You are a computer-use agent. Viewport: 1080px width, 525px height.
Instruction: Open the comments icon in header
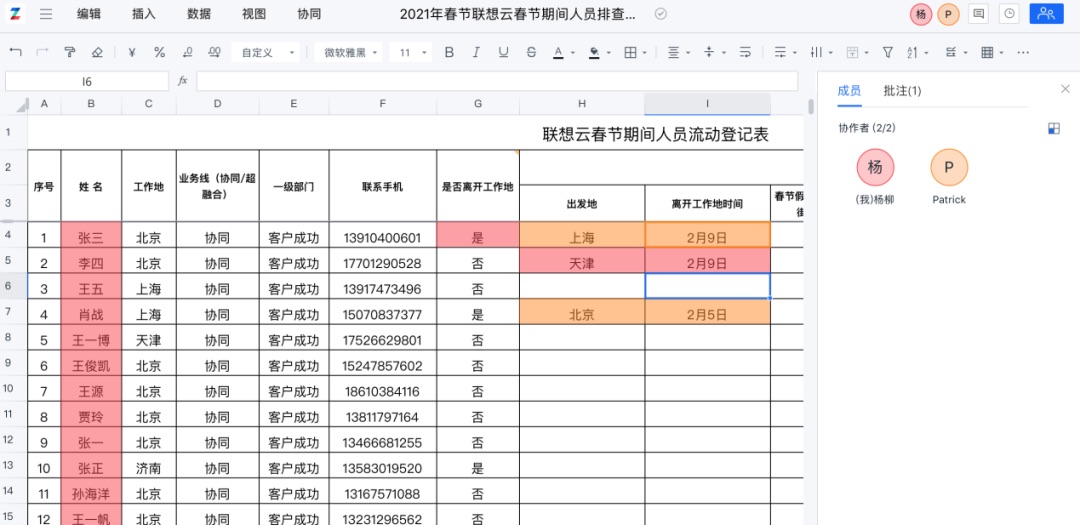[x=978, y=14]
